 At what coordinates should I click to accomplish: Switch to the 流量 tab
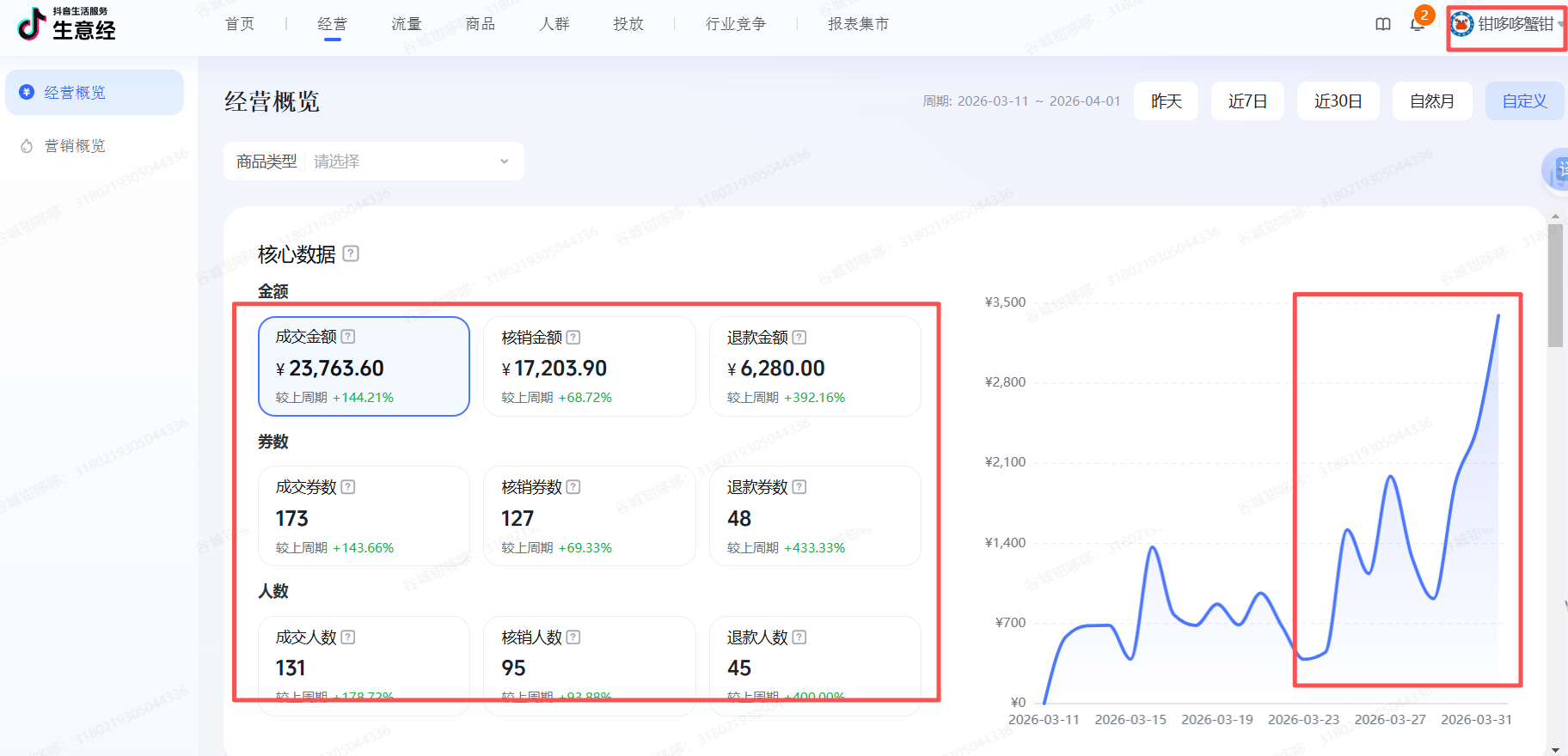pyautogui.click(x=407, y=24)
